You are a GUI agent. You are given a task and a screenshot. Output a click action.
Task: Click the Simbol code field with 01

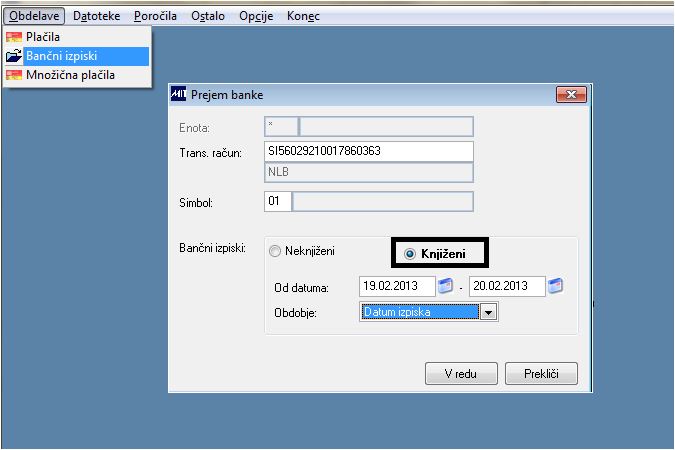click(278, 201)
